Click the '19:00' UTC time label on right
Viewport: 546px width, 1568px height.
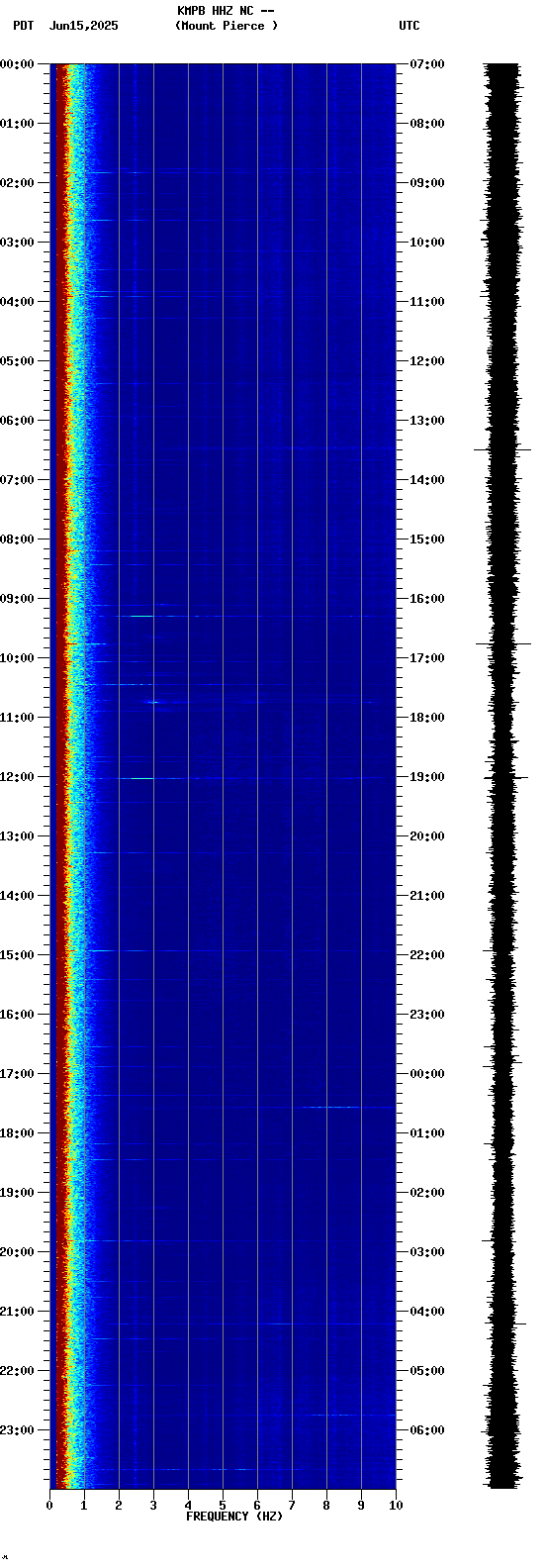point(427,777)
